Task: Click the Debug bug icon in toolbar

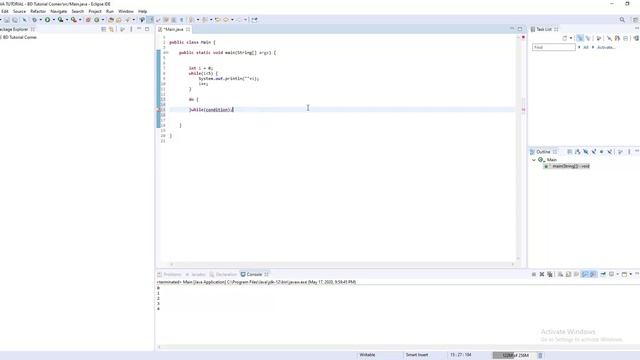Action: pos(34,20)
